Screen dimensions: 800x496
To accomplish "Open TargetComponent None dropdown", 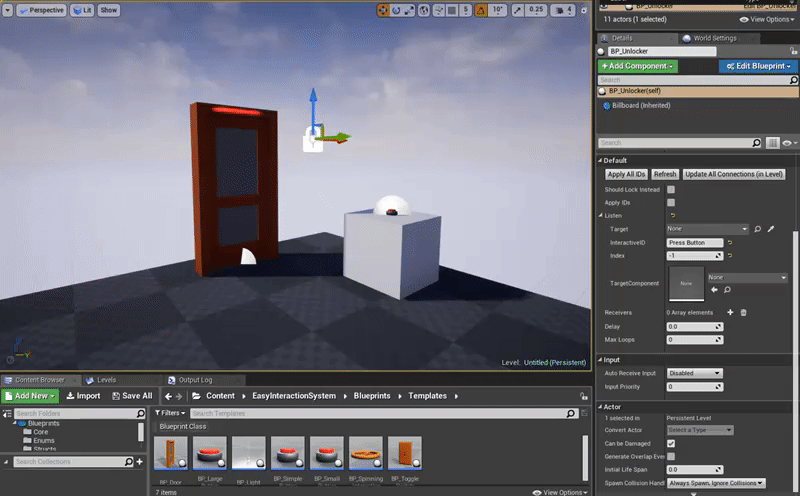I will [x=747, y=278].
